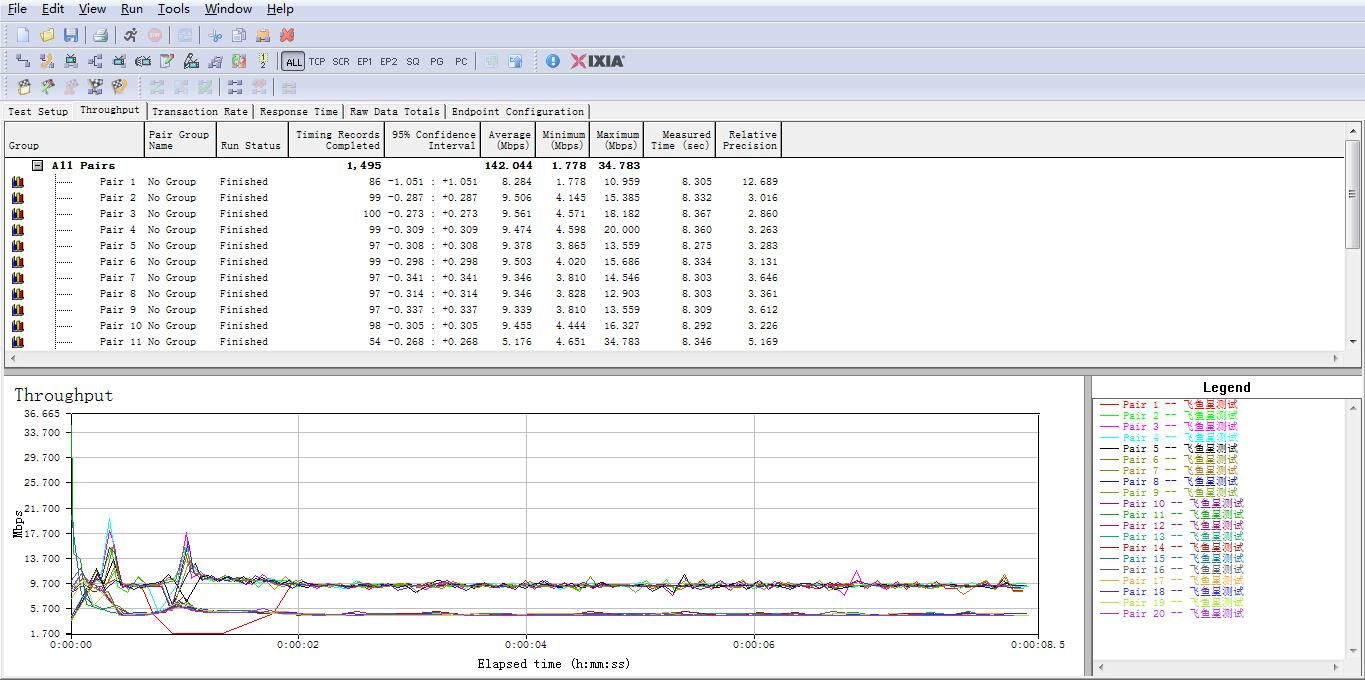Click the blue information icon
Viewport: 1365px width, 680px height.
pos(553,61)
